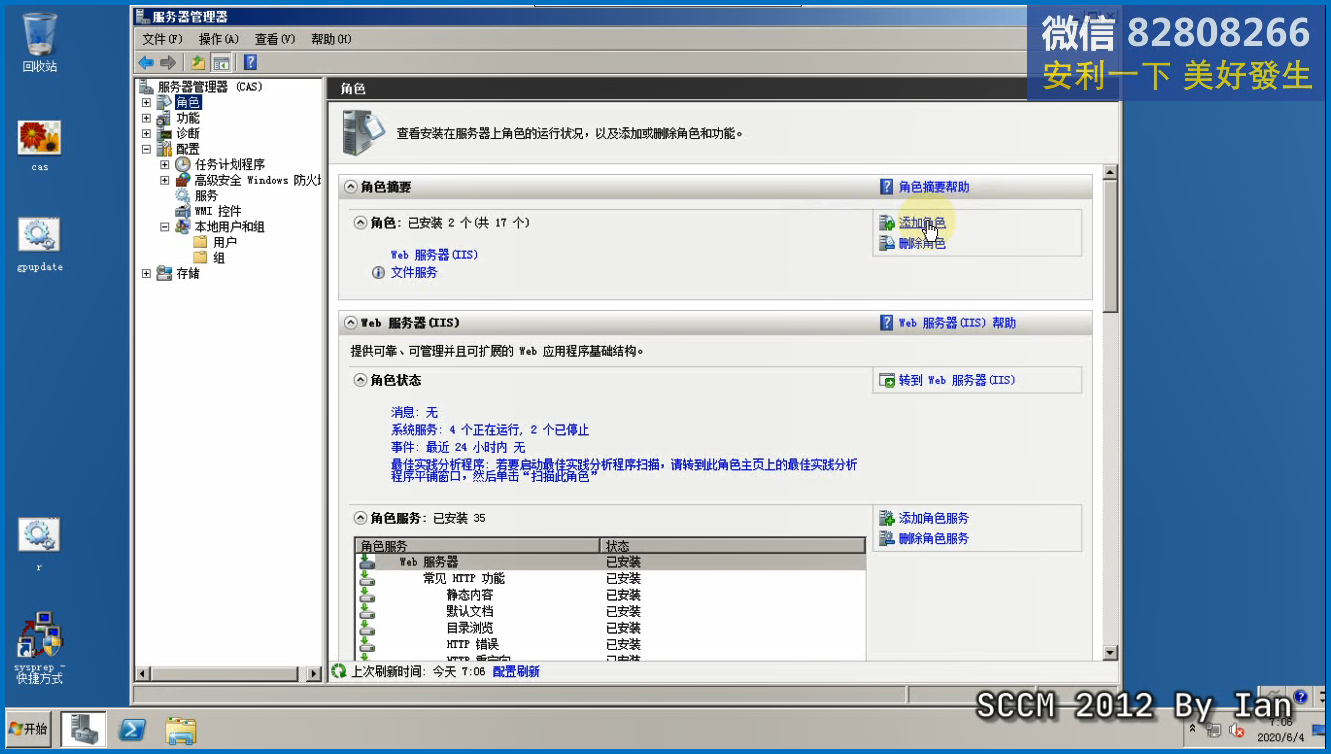1331x754 pixels.
Task: Expand the 角色 tree node
Action: [146, 102]
